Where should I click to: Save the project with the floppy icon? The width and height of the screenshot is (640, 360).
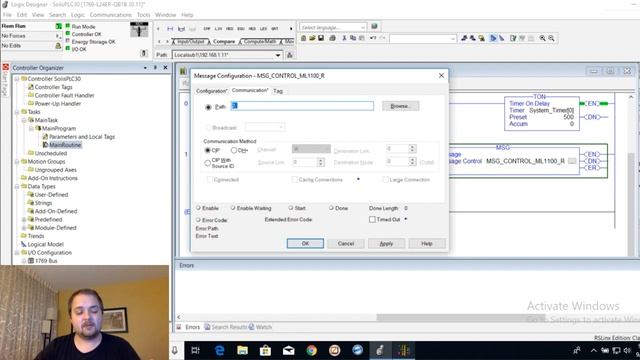(321, 38)
